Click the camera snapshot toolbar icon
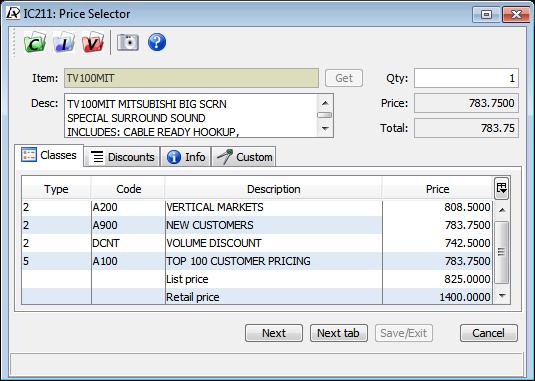This screenshot has width=535, height=381. click(128, 42)
